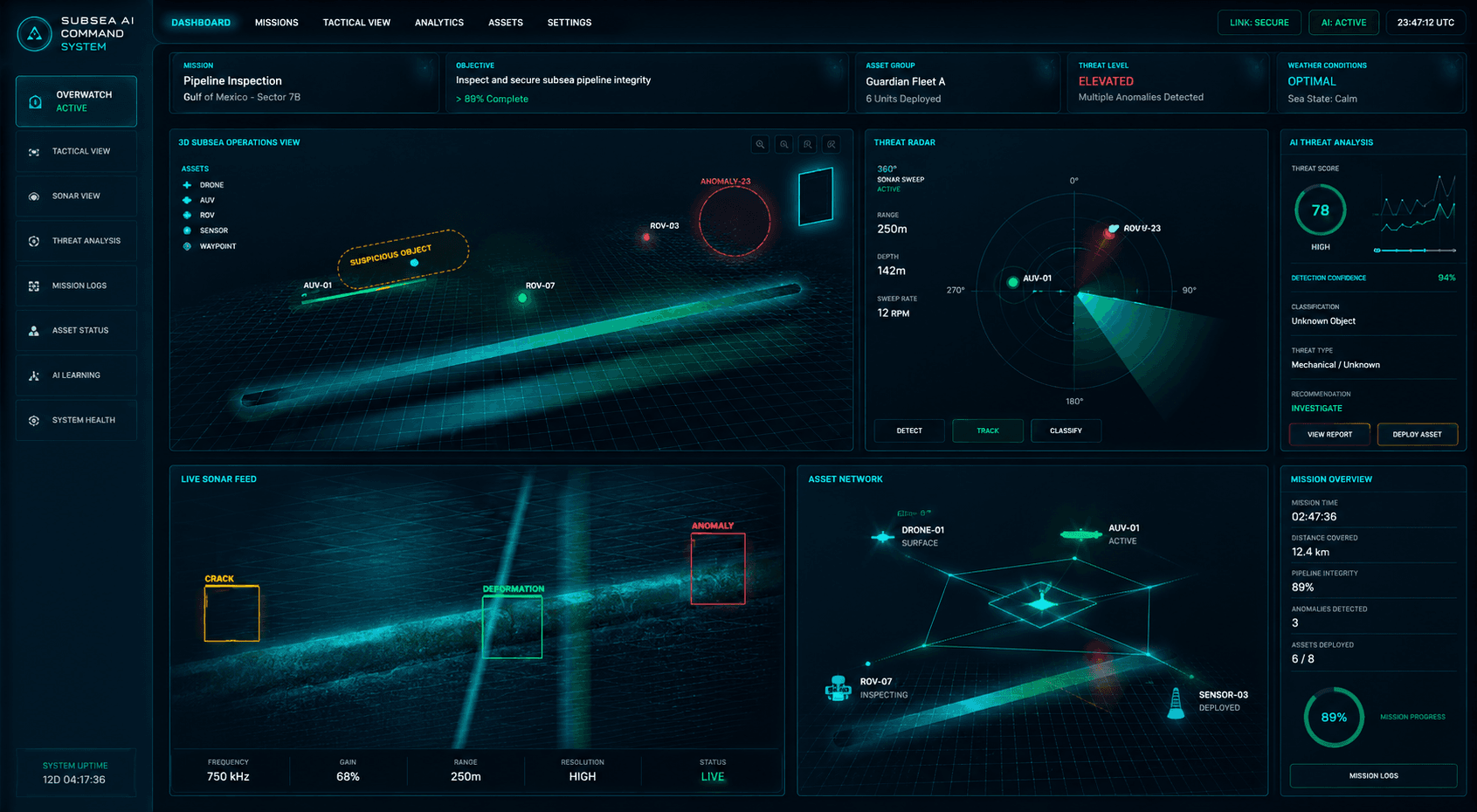This screenshot has width=1477, height=812.
Task: Click the ANOMALY-23 red circle in 3D view
Action: 735,220
